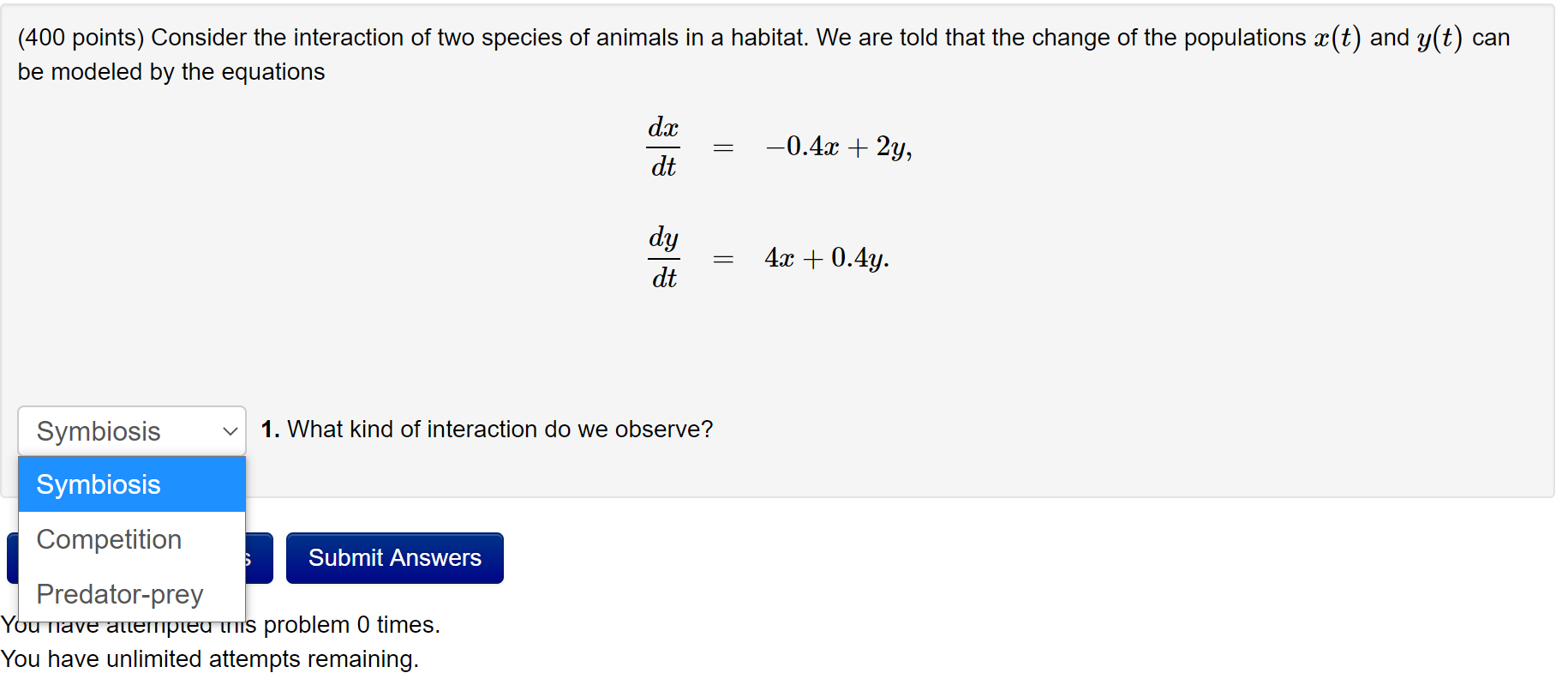Click the 'problem 0 times' attempt text
The width and height of the screenshot is (1568, 697).
click(351, 625)
